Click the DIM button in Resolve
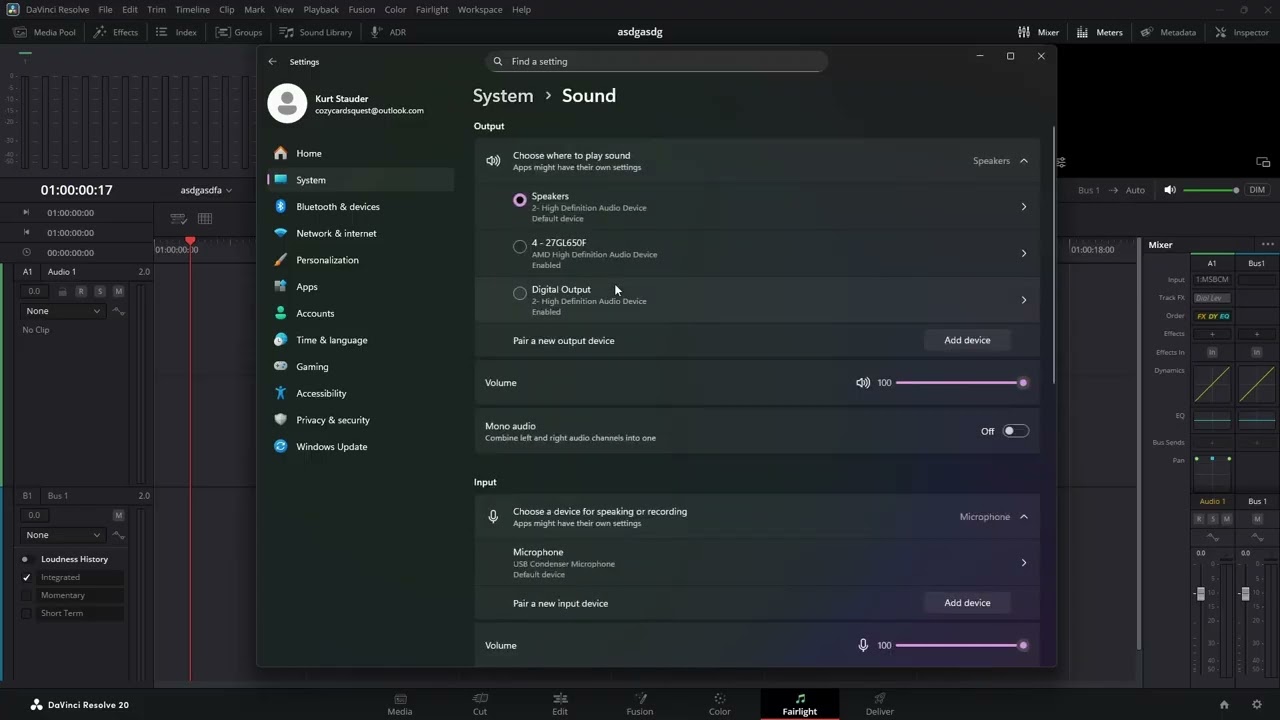 point(1257,190)
